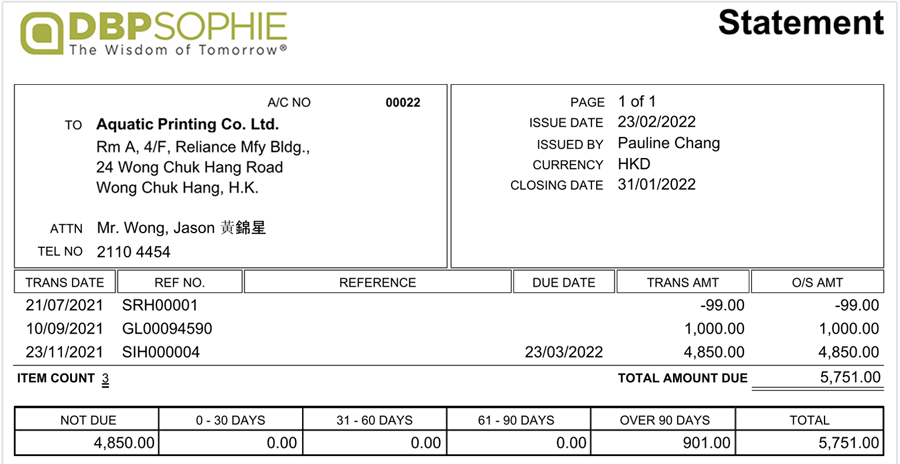Open reference number SIH000004
Screen dimensions: 900x464
coord(161,352)
